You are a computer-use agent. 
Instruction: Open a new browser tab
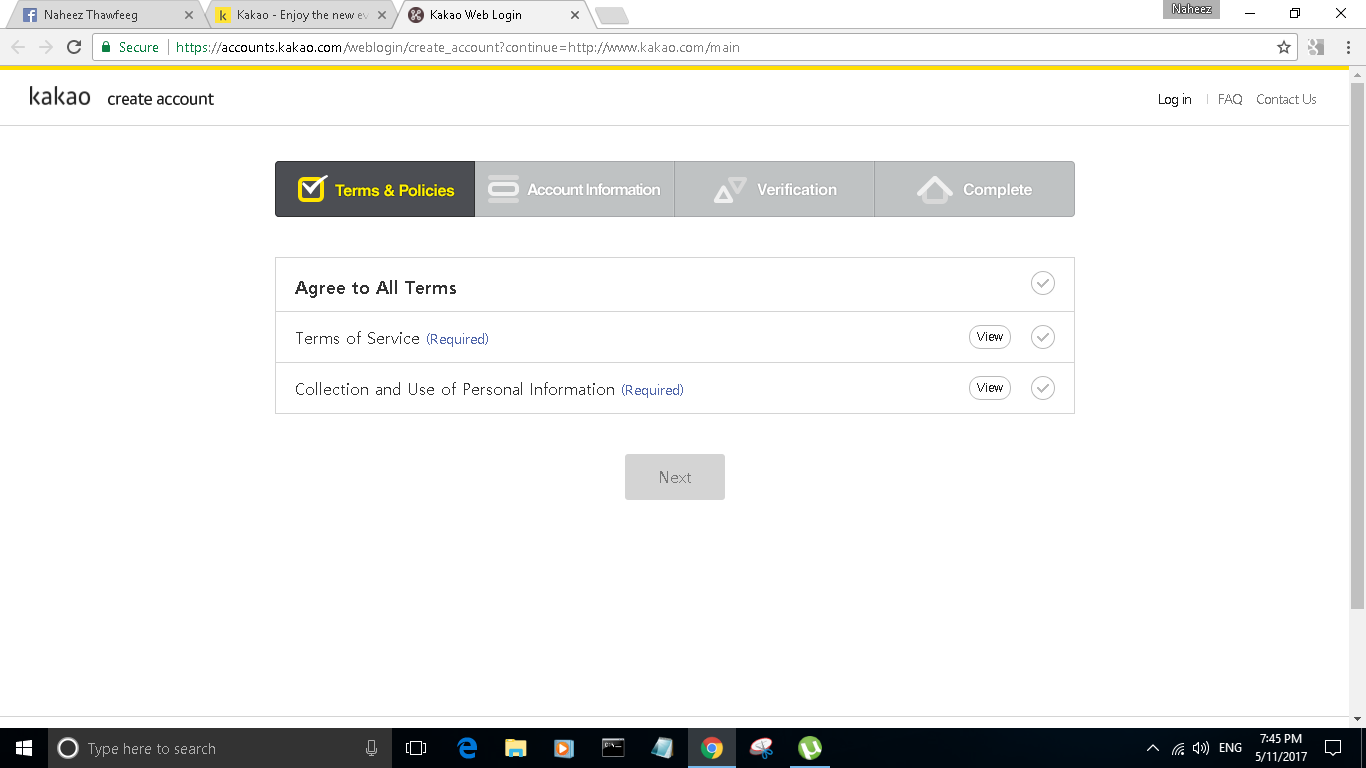point(611,15)
